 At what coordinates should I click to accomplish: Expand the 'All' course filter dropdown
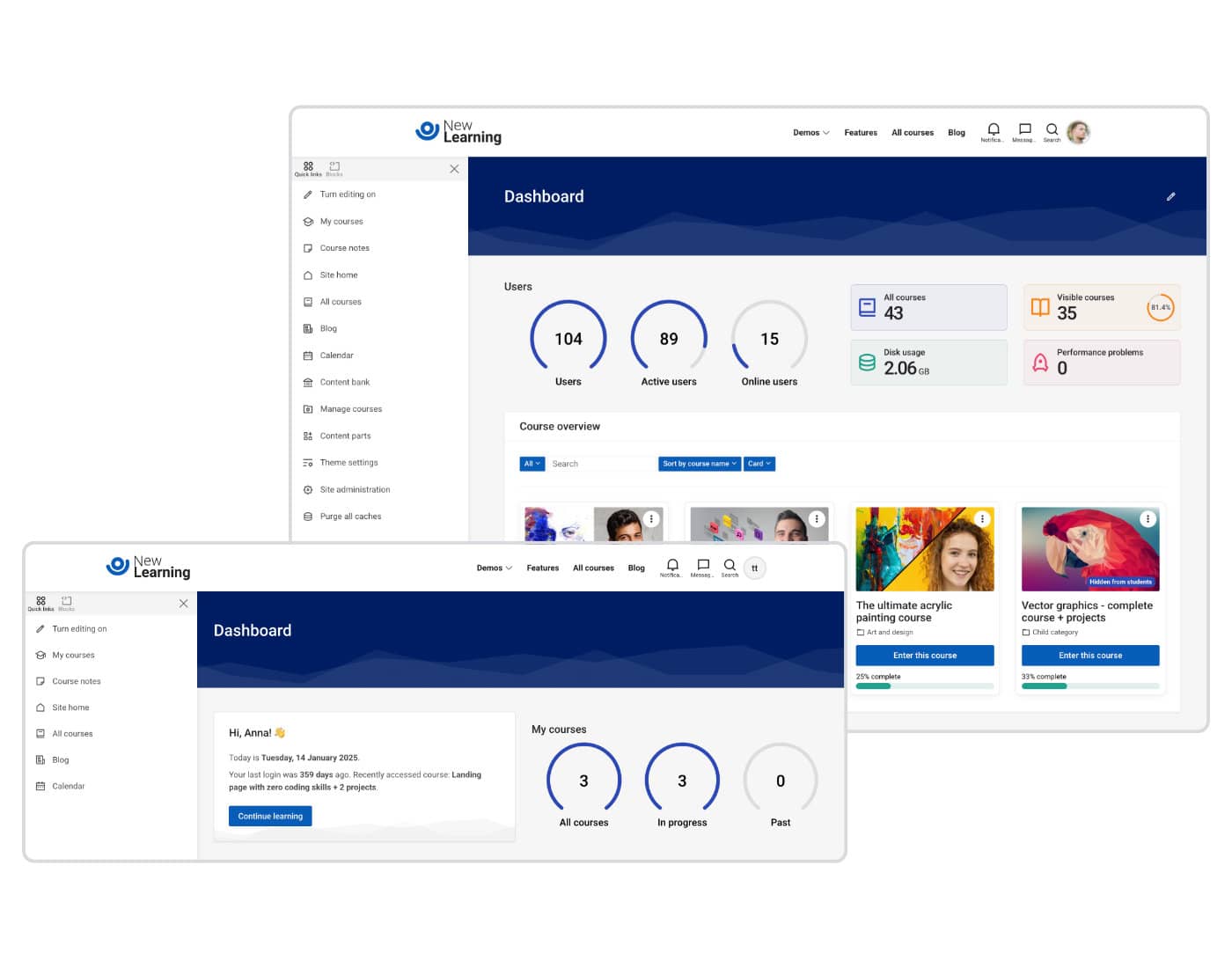pos(532,464)
